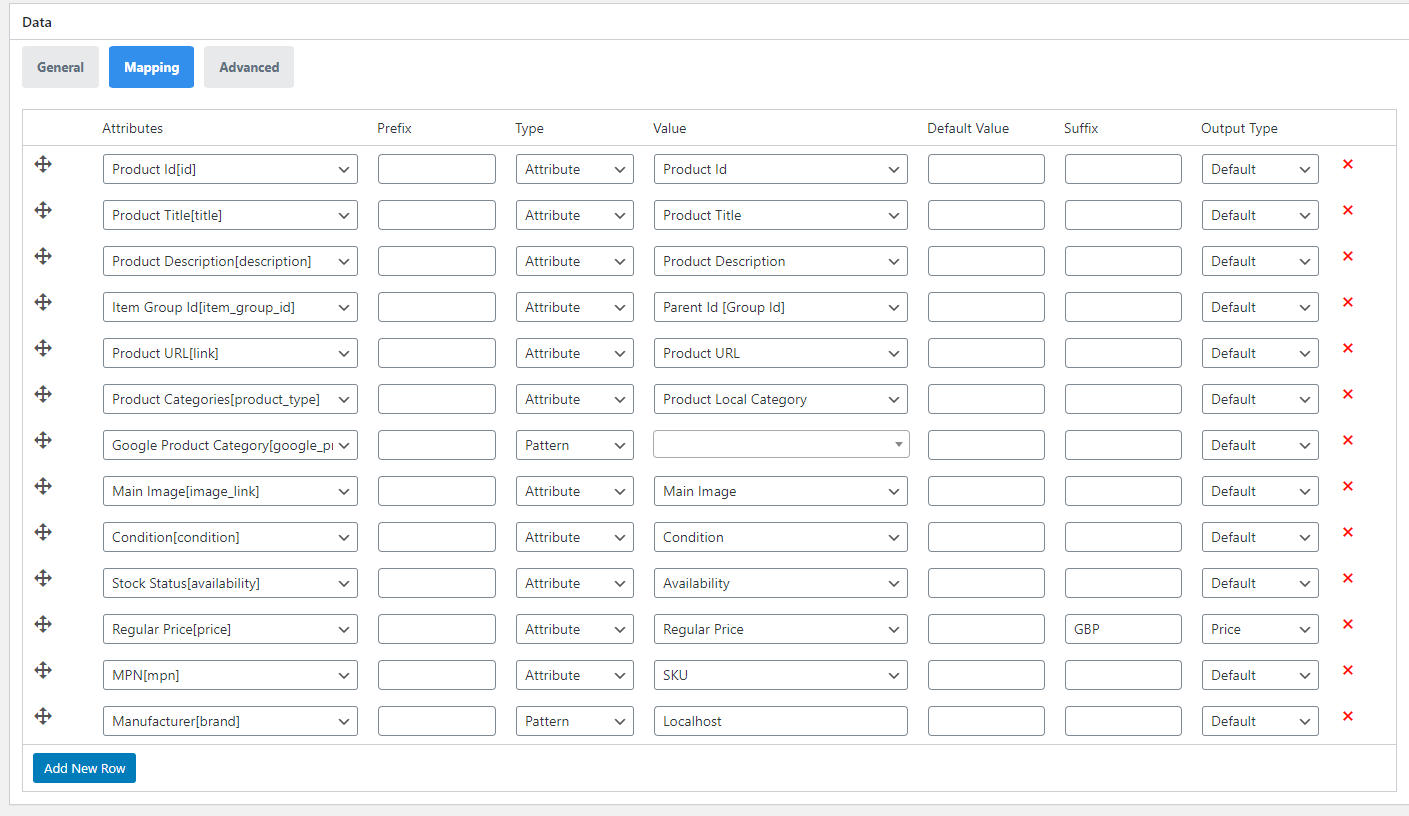The image size is (1409, 816).
Task: Remove the Stock Status row
Action: coord(1348,578)
